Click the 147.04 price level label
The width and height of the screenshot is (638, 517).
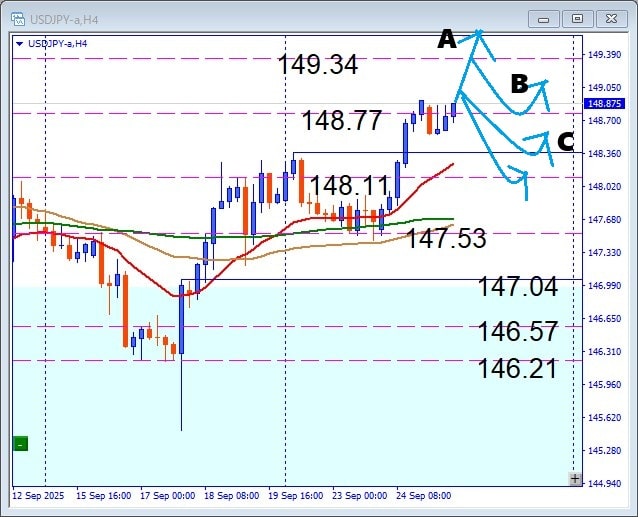(x=517, y=287)
